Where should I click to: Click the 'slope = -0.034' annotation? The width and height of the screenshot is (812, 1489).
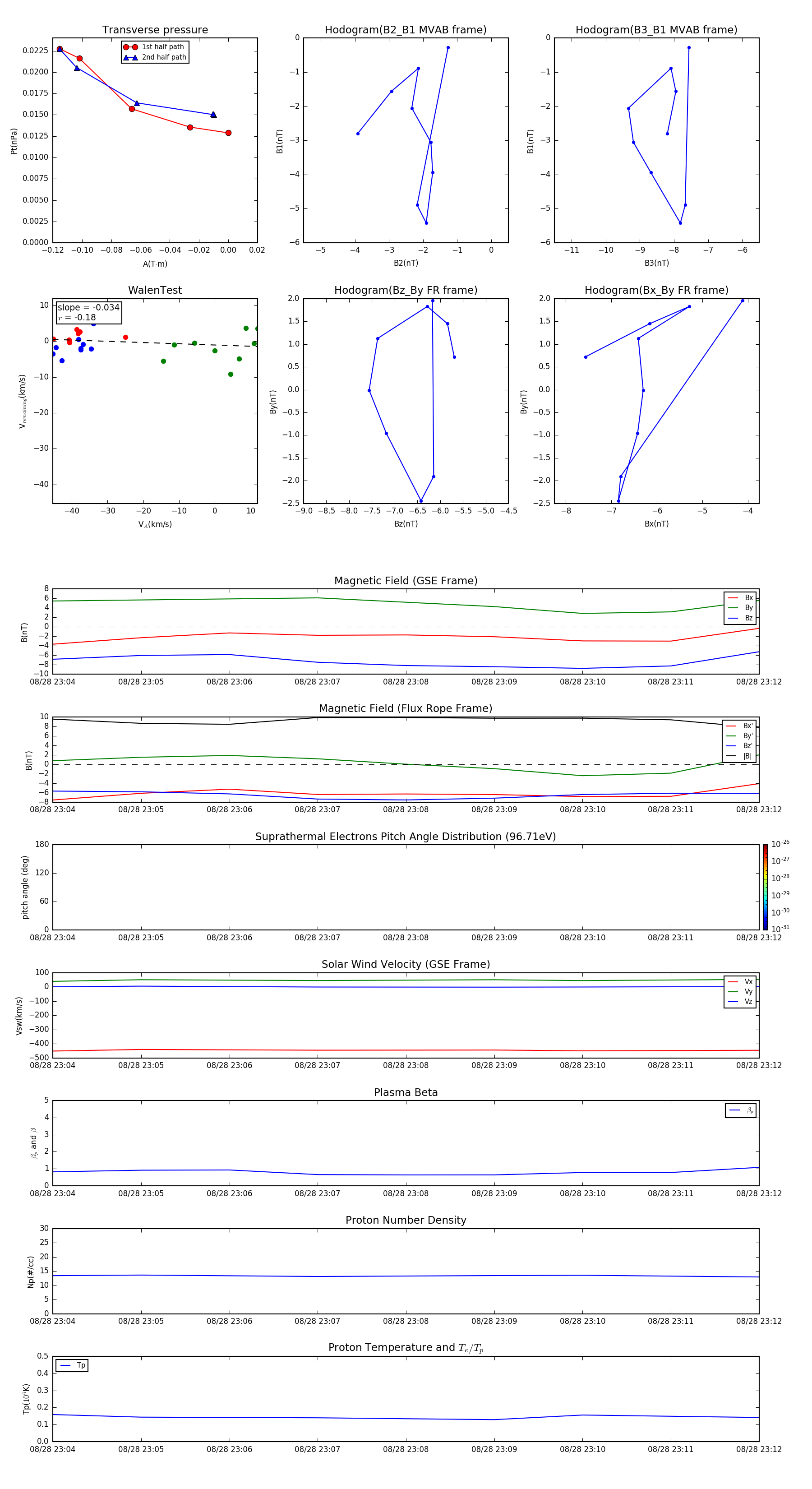pos(88,308)
